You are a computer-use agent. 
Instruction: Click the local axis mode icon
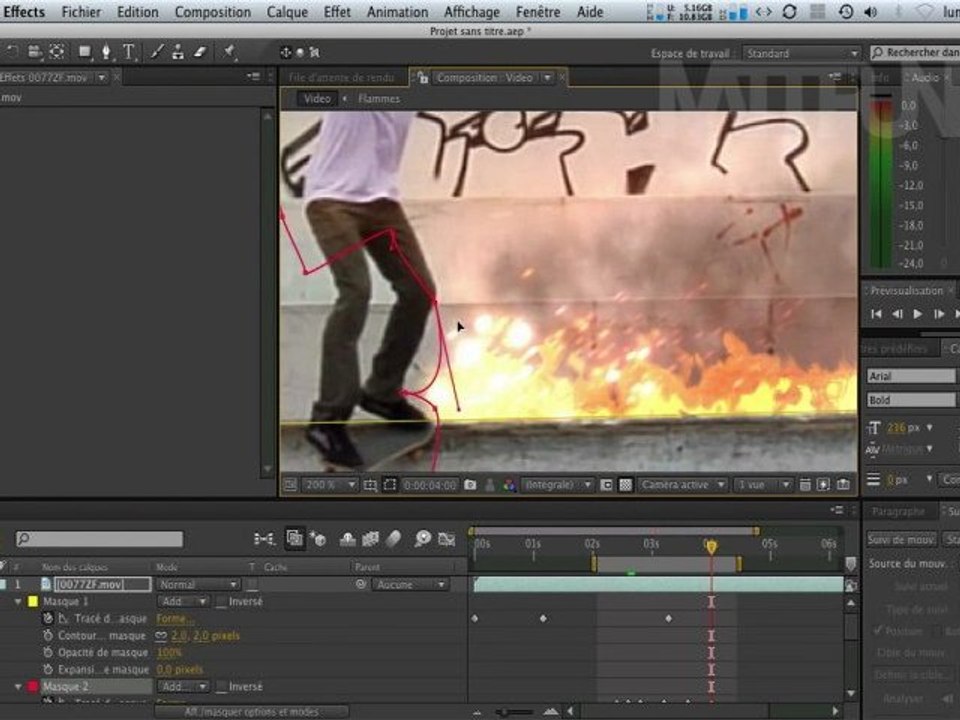point(285,53)
